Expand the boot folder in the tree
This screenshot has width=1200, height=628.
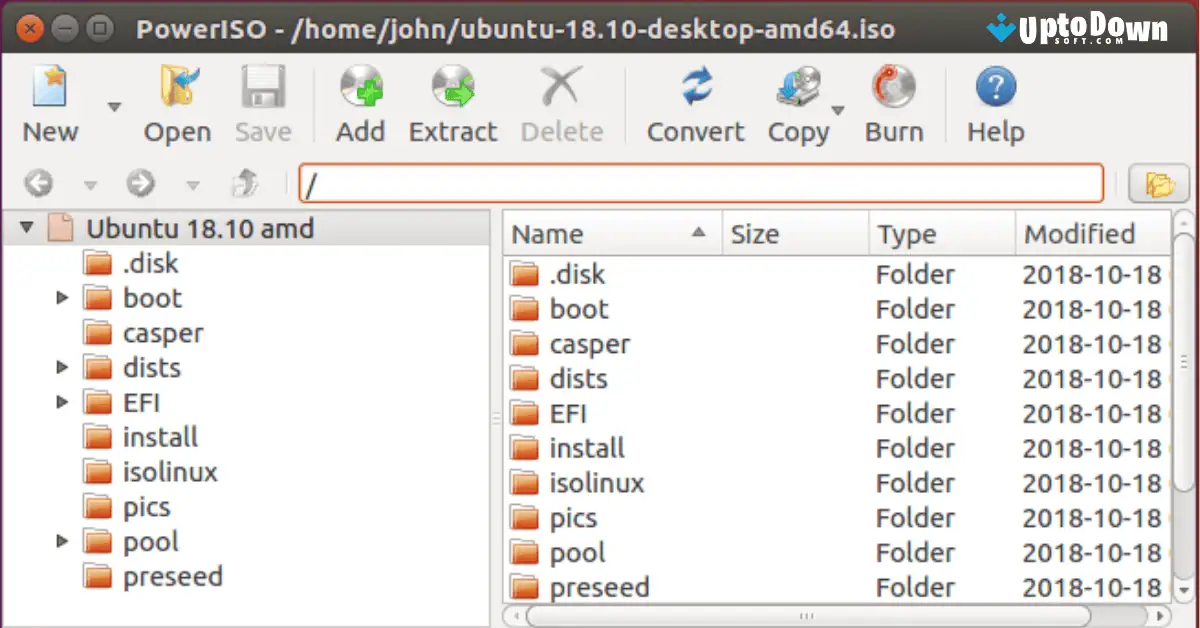62,297
